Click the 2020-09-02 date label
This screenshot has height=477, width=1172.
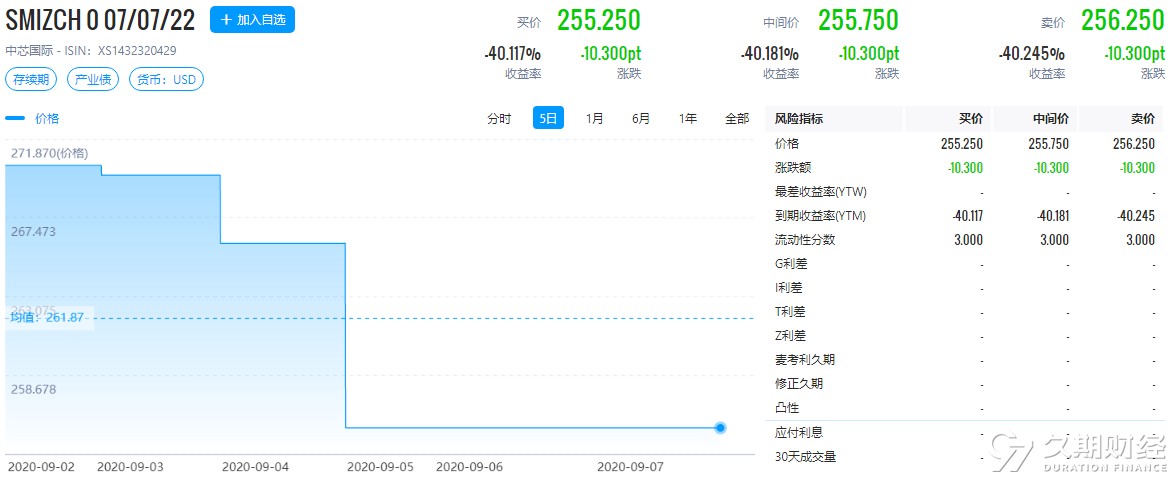point(40,467)
